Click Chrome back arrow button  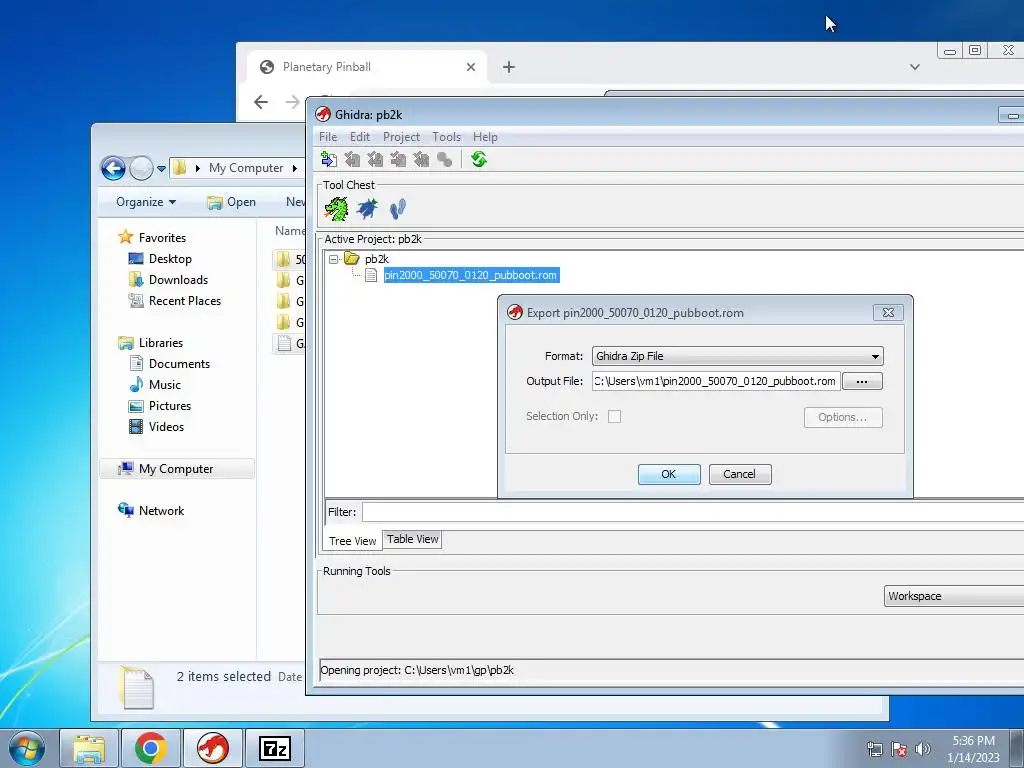(x=261, y=102)
